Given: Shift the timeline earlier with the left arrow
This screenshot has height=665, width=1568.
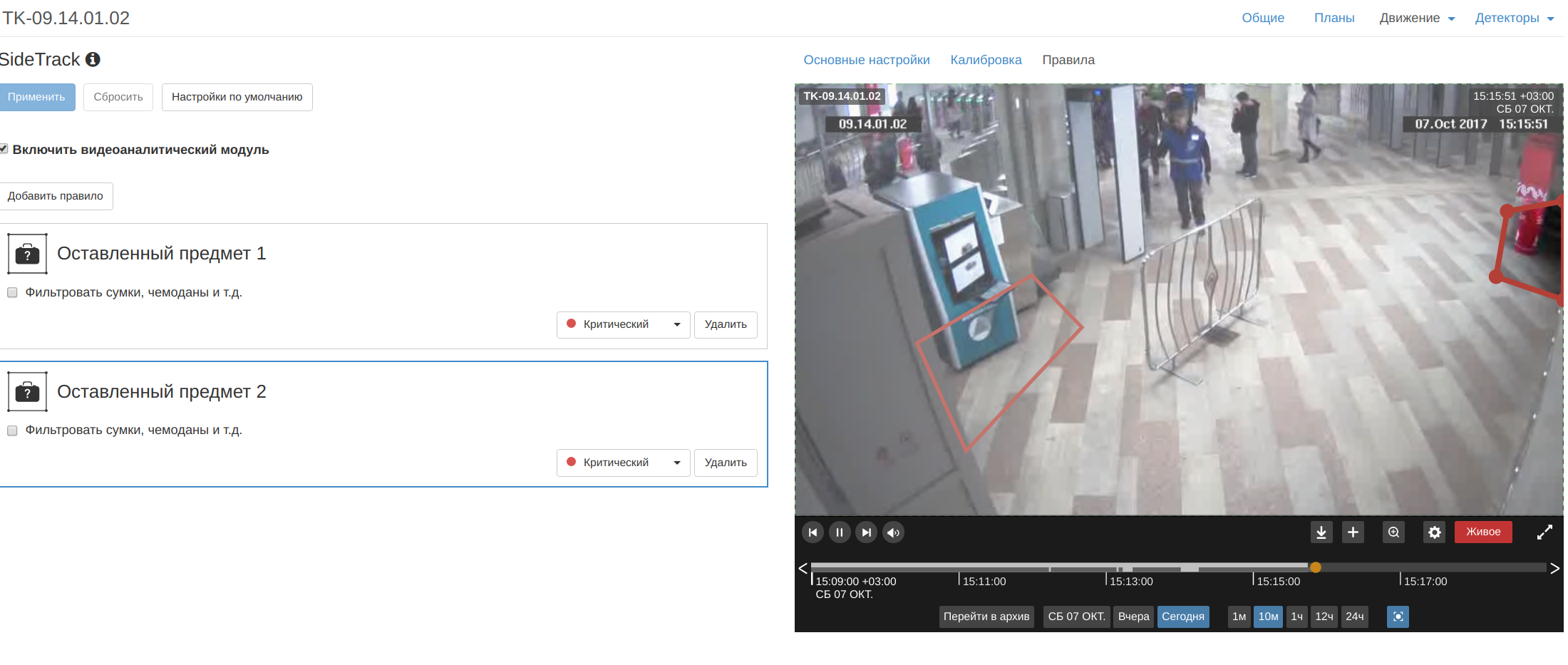Looking at the screenshot, I should pos(803,568).
